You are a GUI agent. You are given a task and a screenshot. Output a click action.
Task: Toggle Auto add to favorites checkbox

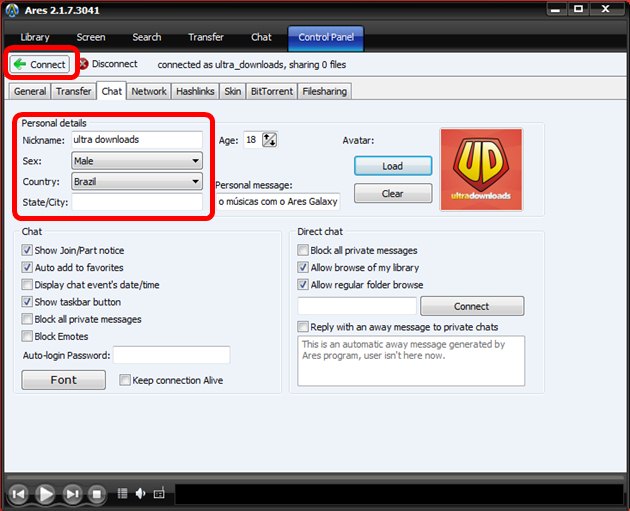pos(27,268)
